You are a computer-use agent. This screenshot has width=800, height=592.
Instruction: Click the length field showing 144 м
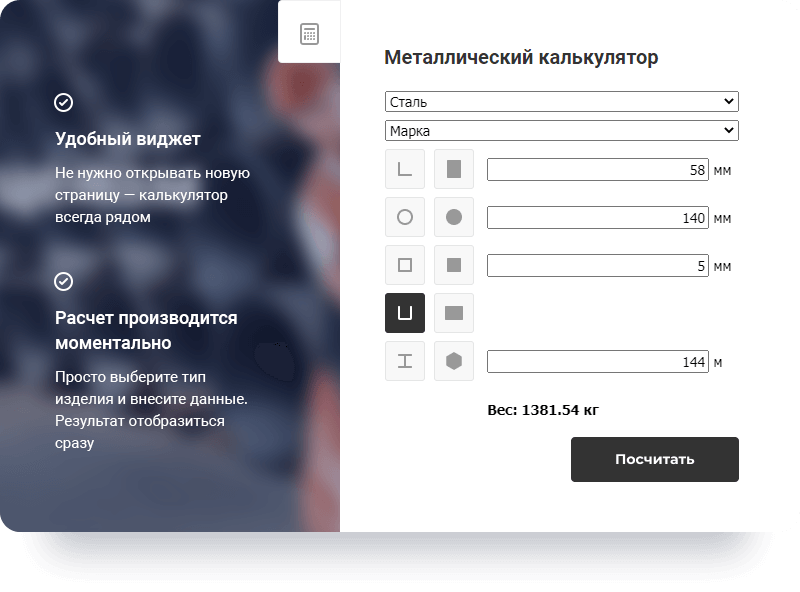[x=598, y=361]
